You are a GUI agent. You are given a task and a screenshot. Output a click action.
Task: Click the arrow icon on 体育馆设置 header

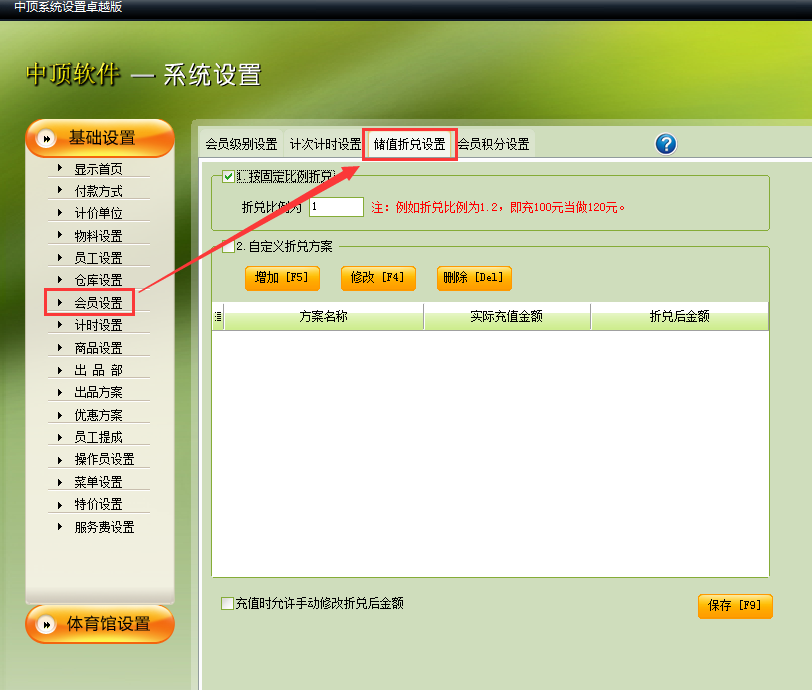click(x=46, y=624)
